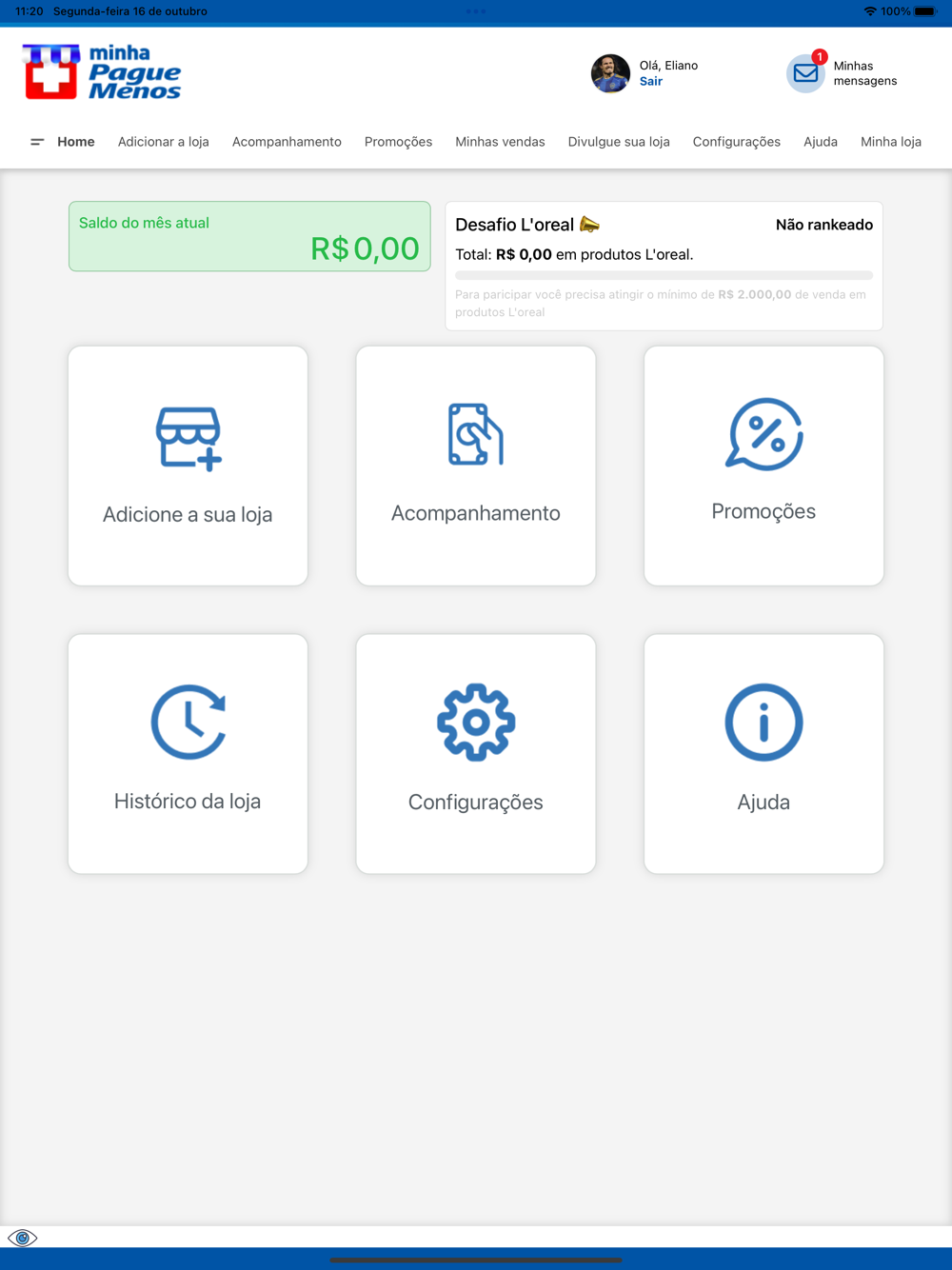Image resolution: width=952 pixels, height=1270 pixels.
Task: Click Eliano's profile avatar
Action: 610,73
